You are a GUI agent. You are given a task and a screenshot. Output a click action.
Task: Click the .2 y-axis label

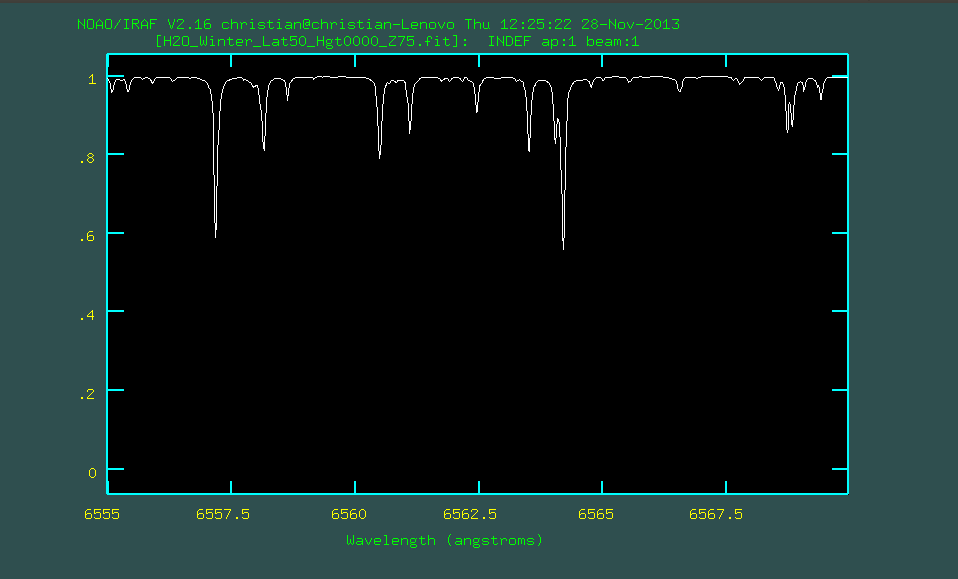coord(88,394)
